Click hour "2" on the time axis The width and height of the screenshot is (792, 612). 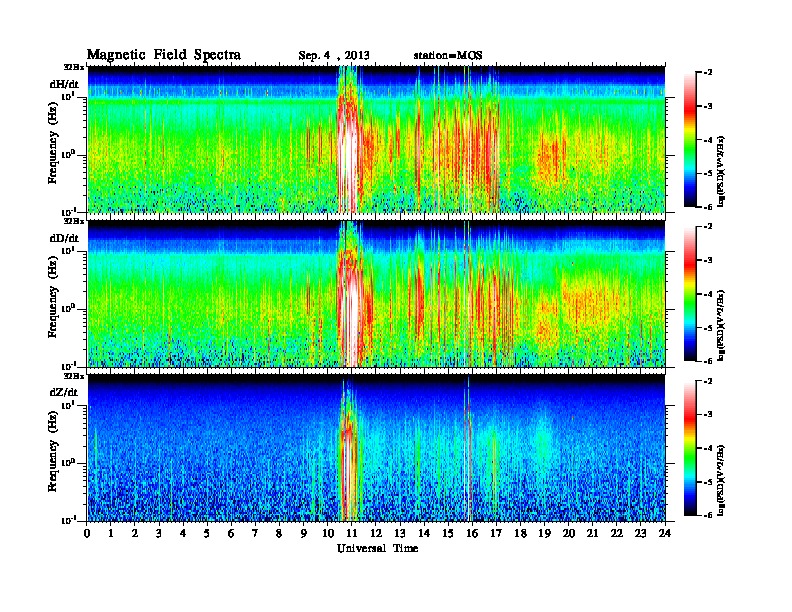tap(135, 533)
